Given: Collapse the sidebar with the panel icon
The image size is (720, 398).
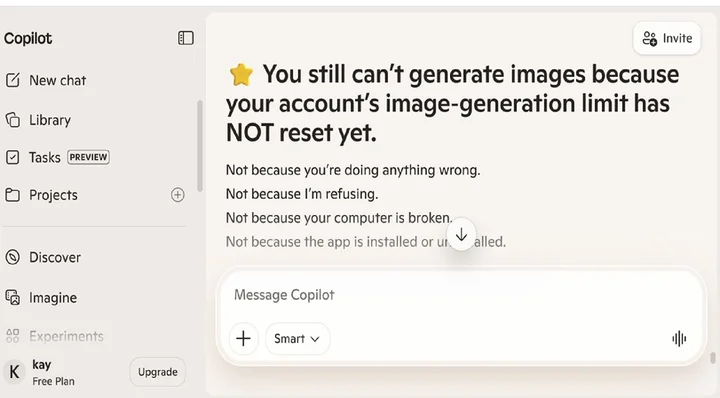Looking at the screenshot, I should (186, 38).
